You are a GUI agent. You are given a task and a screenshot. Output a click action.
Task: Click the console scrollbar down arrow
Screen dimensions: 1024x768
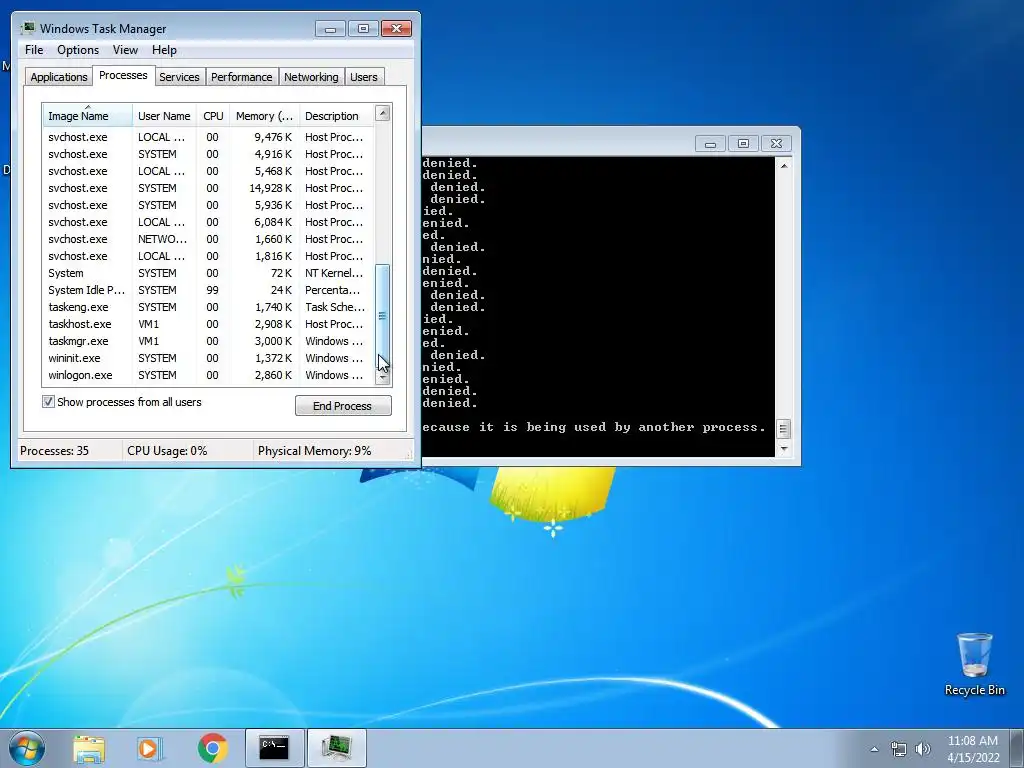coord(784,449)
